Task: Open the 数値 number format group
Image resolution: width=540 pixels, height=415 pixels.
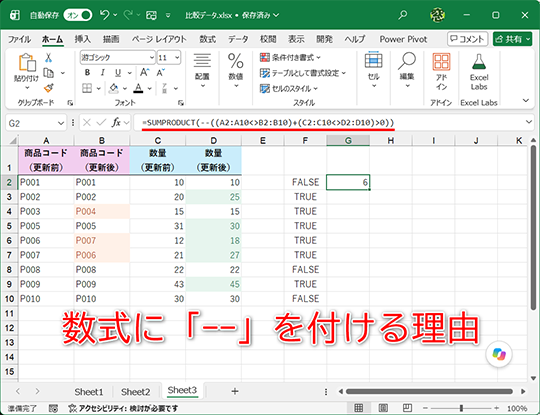Action: pos(236,70)
